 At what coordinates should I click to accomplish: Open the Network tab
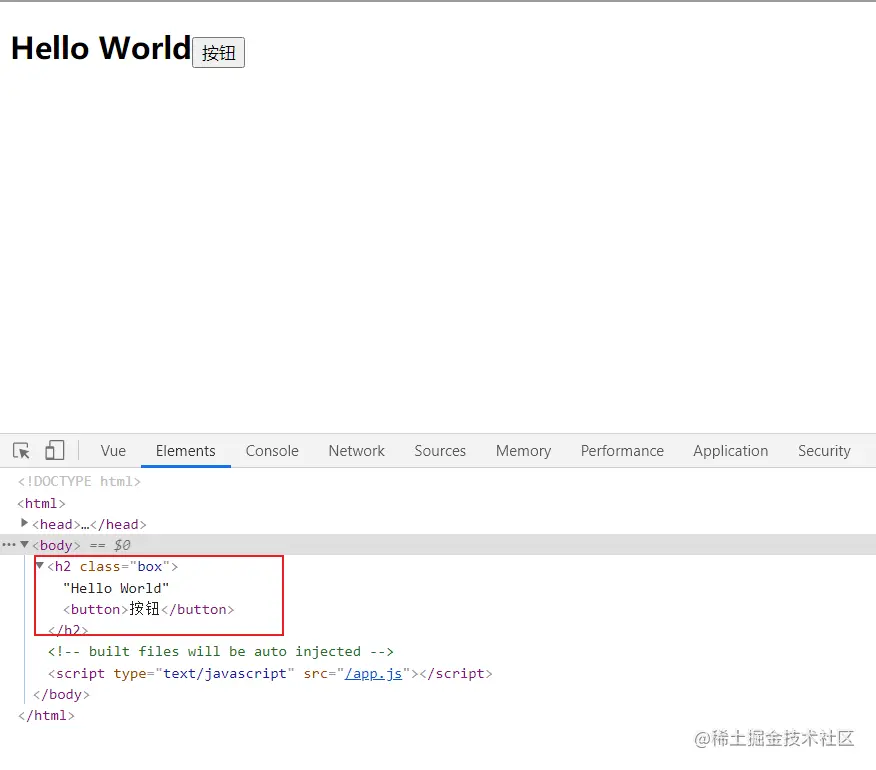(x=356, y=451)
